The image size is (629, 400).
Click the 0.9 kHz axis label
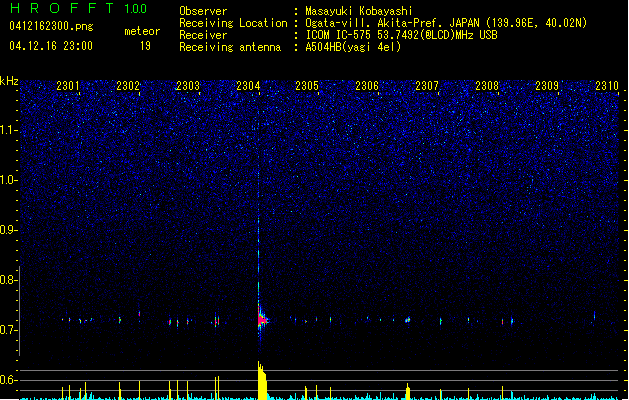pos(9,230)
